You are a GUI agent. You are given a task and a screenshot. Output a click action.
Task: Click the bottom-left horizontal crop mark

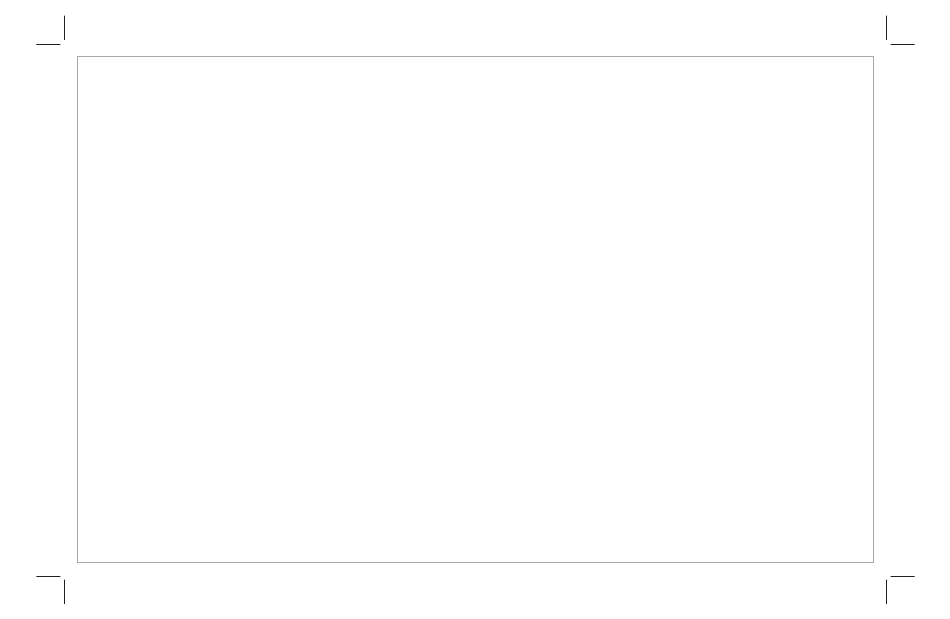tap(48, 576)
